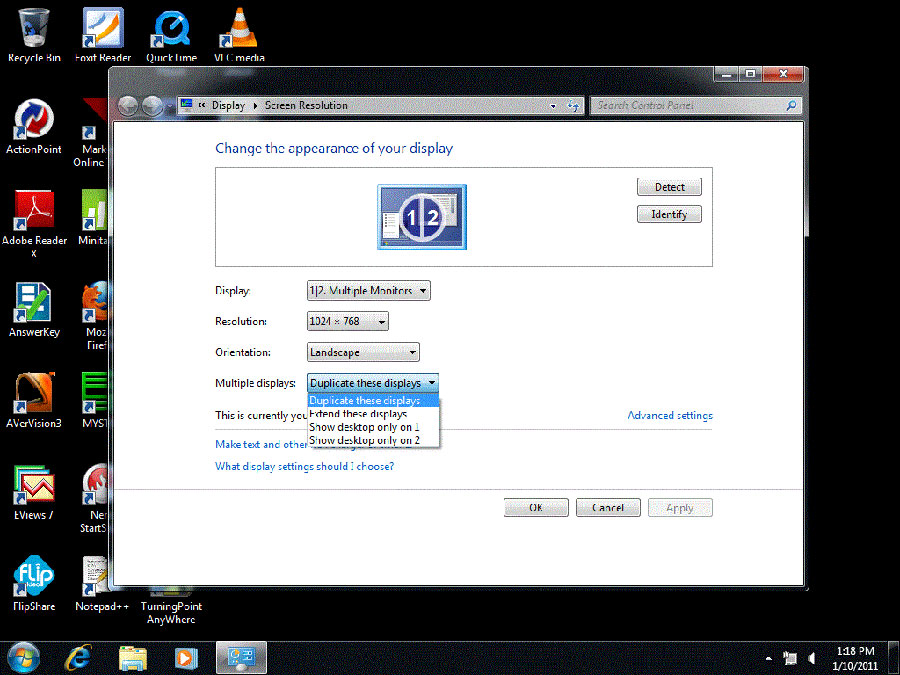The image size is (900, 675).
Task: Launch the QuickTime desktop shortcut
Action: click(x=172, y=30)
